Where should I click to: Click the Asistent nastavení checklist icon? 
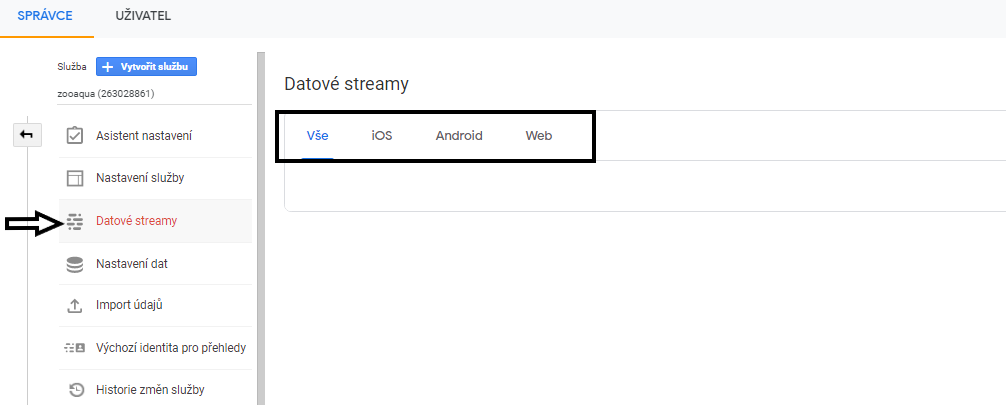pyautogui.click(x=75, y=135)
